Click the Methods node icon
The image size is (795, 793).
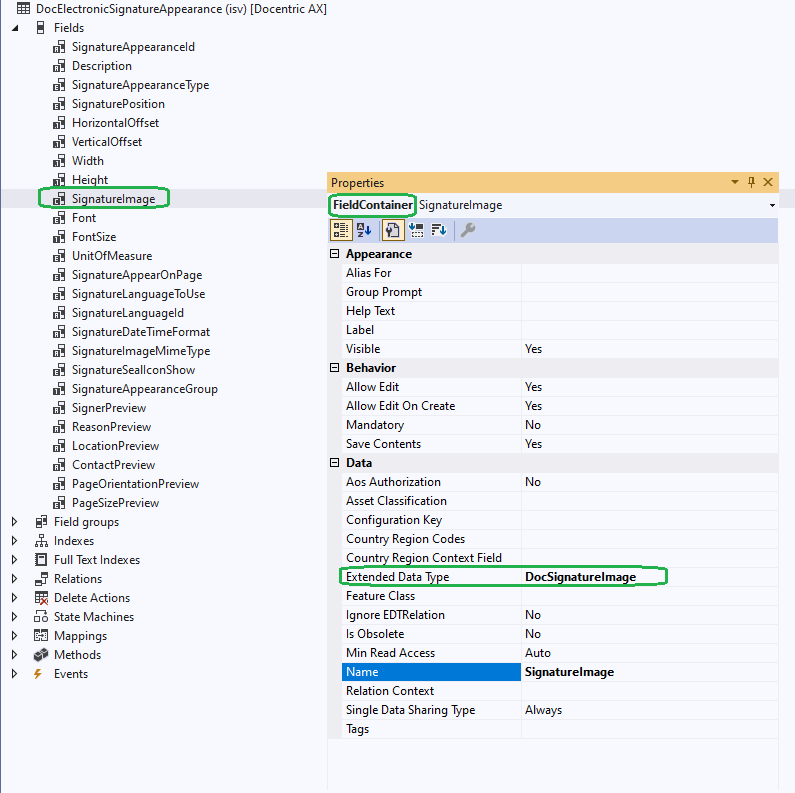click(41, 655)
